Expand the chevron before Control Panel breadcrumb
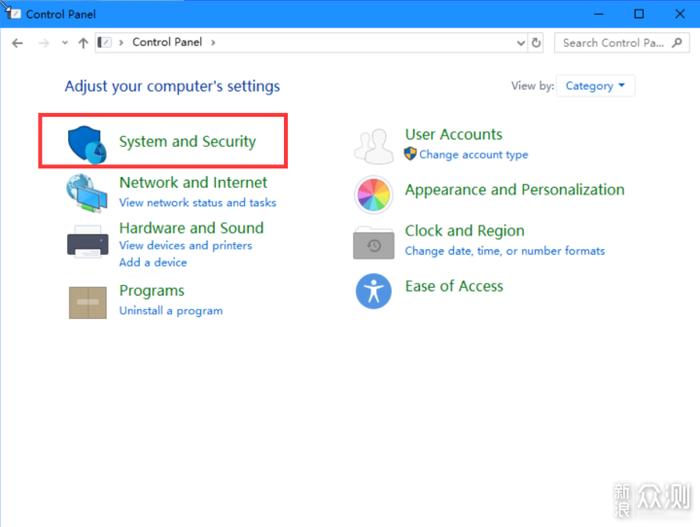The image size is (700, 527). click(121, 42)
